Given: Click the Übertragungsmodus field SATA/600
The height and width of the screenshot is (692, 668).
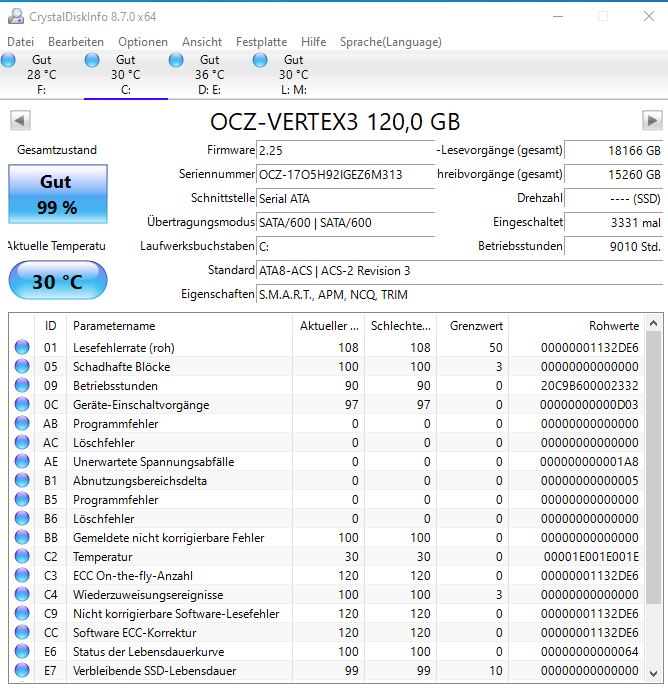Looking at the screenshot, I should [x=345, y=222].
